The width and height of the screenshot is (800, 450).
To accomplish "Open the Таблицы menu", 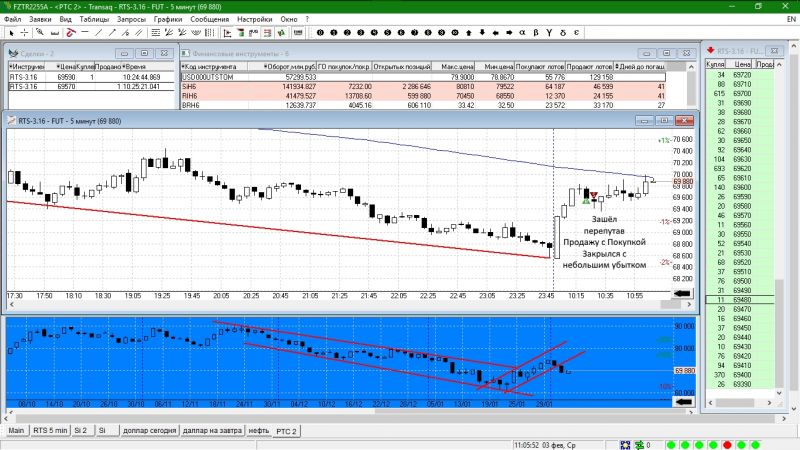I will tap(94, 19).
